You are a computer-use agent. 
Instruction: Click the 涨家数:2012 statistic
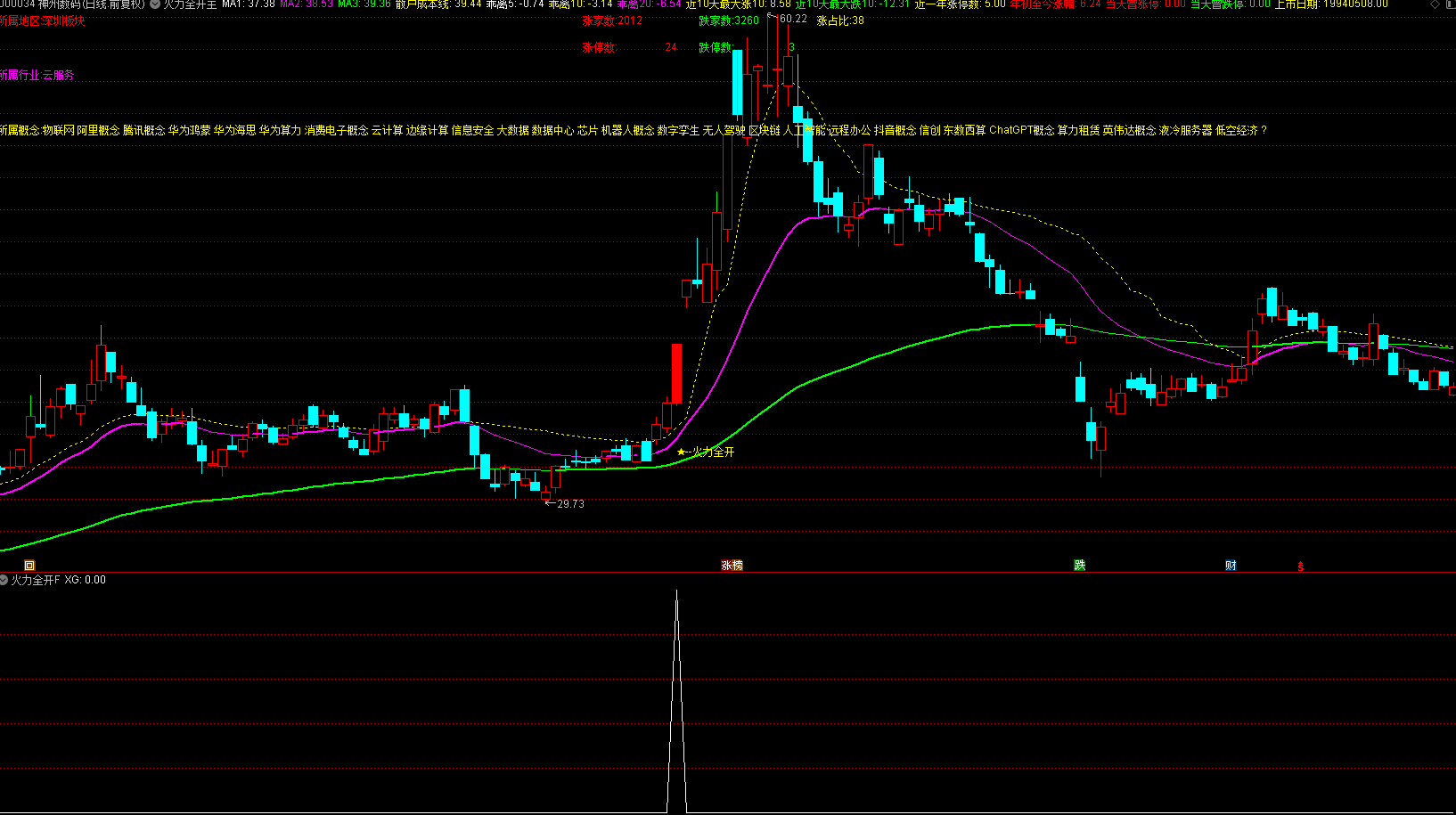click(x=612, y=20)
